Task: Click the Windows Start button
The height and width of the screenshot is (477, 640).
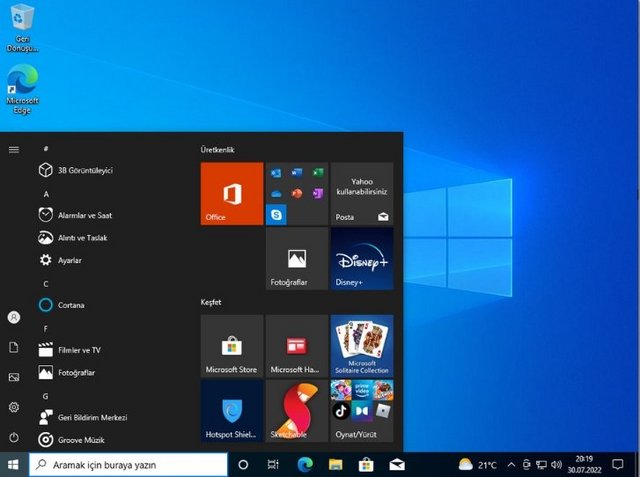Action: [13, 464]
